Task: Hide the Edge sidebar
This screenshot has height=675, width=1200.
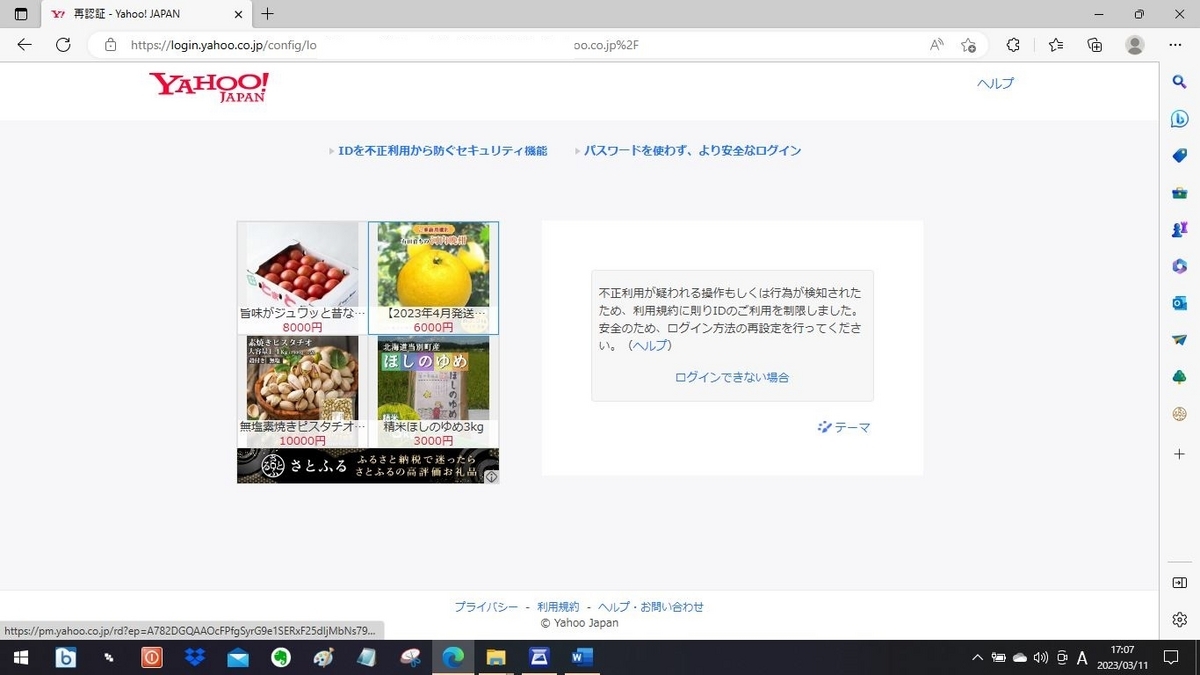Action: click(1179, 583)
